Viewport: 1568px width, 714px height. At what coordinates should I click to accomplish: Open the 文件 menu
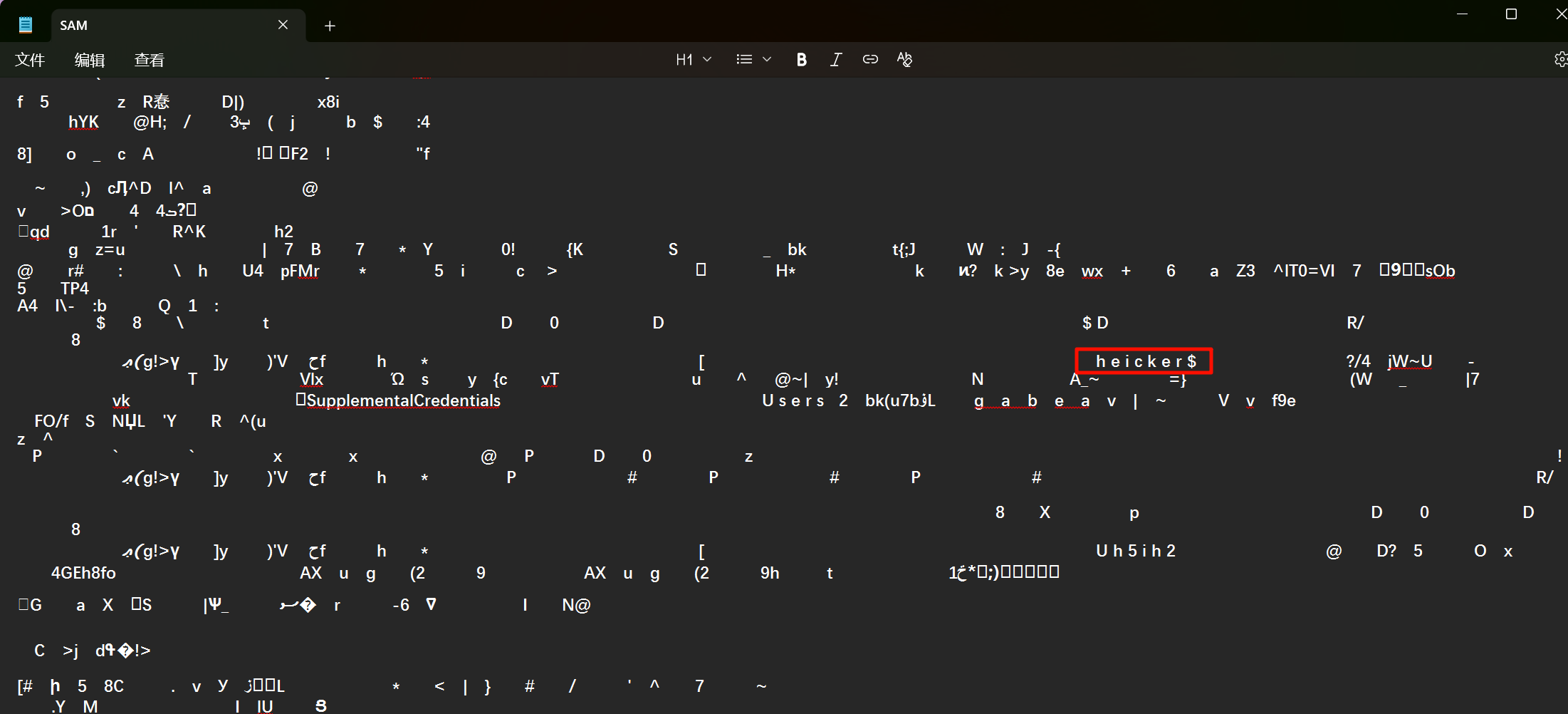coord(30,60)
